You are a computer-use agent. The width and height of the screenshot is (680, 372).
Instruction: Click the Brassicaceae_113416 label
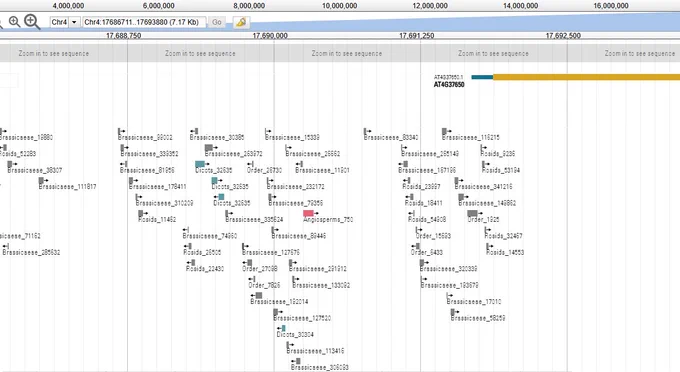coord(315,351)
